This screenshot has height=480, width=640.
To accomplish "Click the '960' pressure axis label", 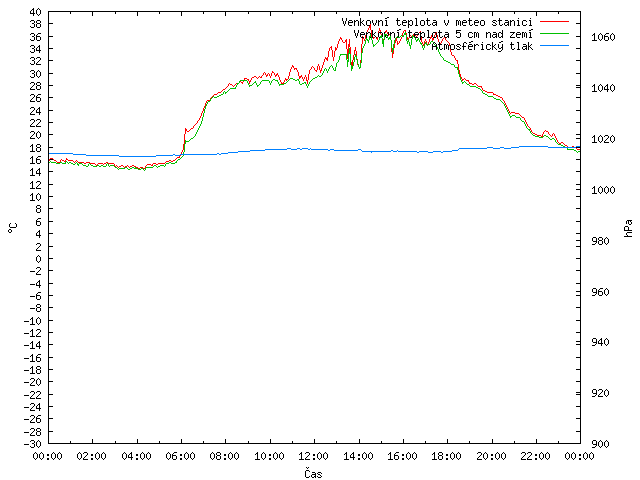I will click(x=600, y=292).
